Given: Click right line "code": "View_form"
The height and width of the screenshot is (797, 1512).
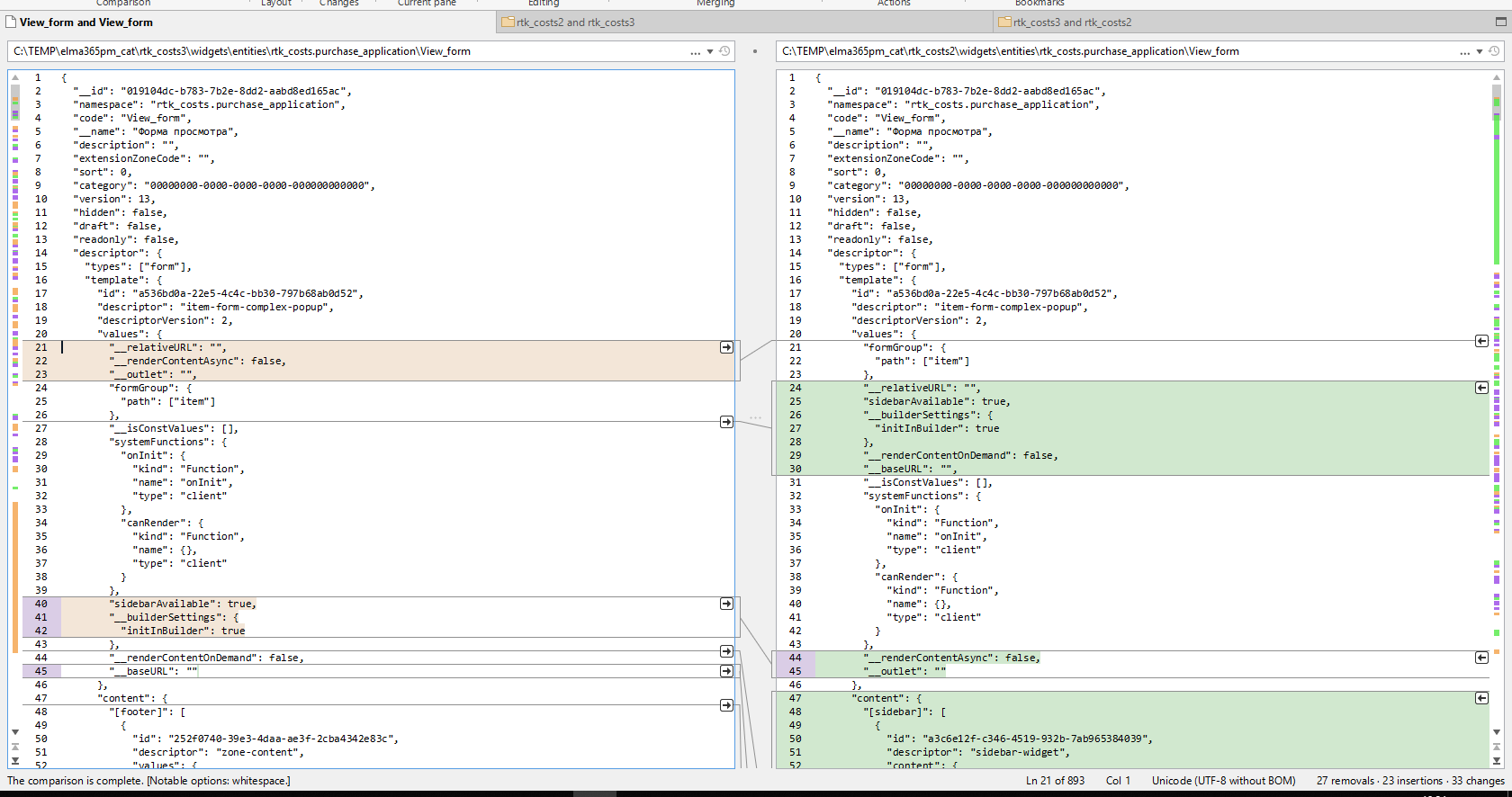Looking at the screenshot, I should [x=886, y=118].
